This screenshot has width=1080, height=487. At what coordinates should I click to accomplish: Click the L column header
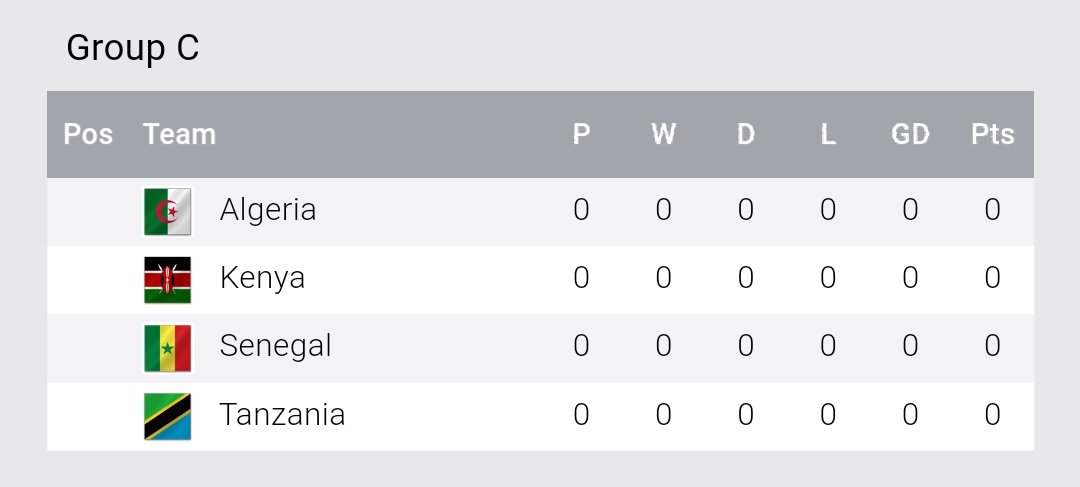tap(827, 134)
